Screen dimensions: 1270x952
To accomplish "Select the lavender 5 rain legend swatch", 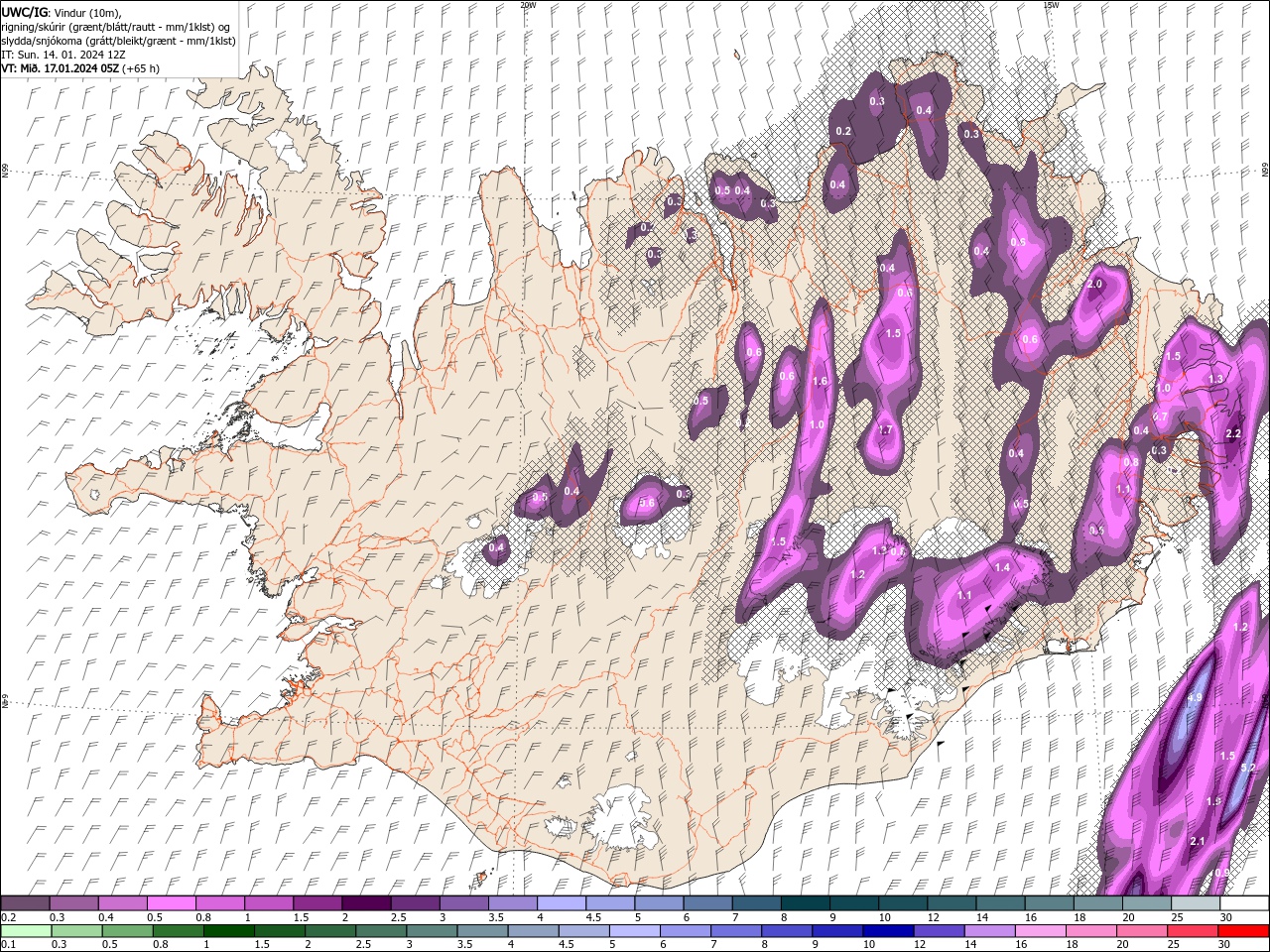I will (633, 930).
